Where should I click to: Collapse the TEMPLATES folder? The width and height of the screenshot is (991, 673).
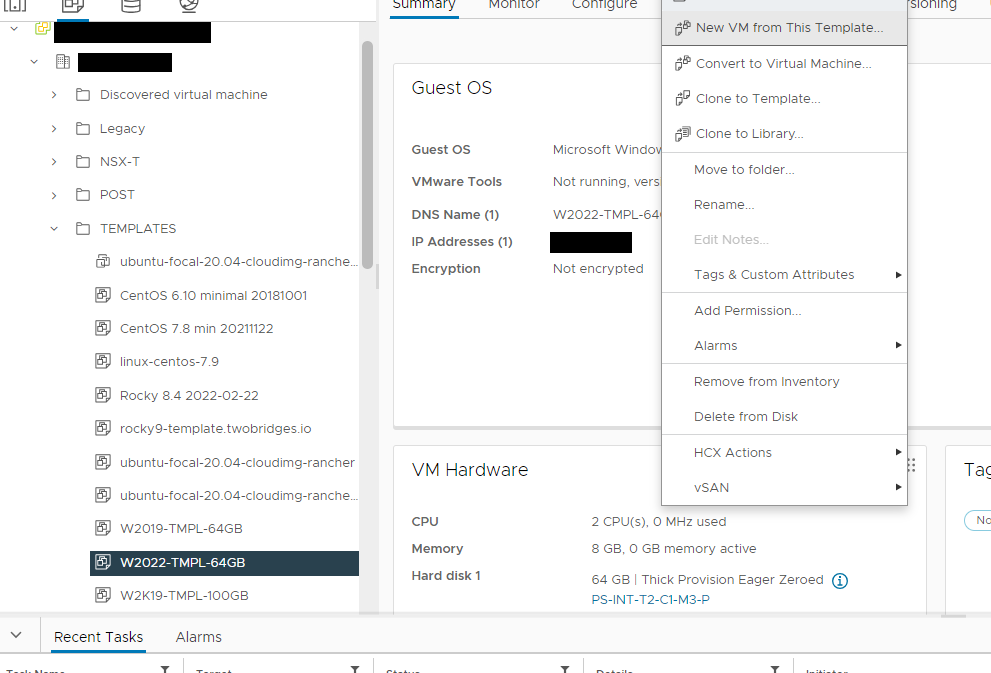pyautogui.click(x=54, y=229)
